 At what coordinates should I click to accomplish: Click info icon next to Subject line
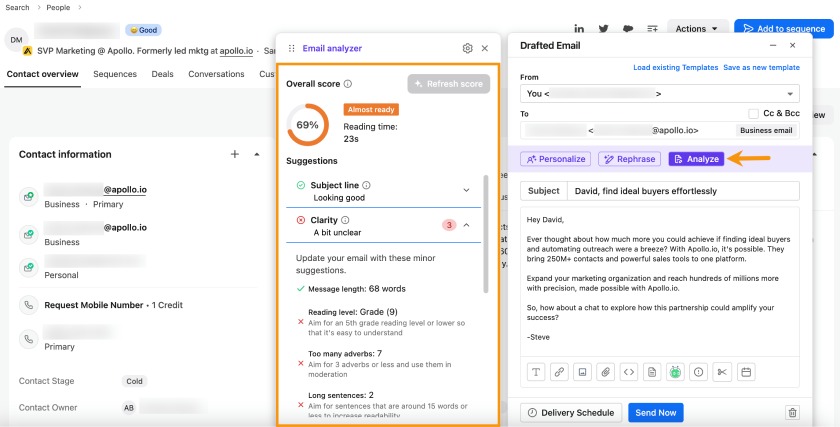366,185
